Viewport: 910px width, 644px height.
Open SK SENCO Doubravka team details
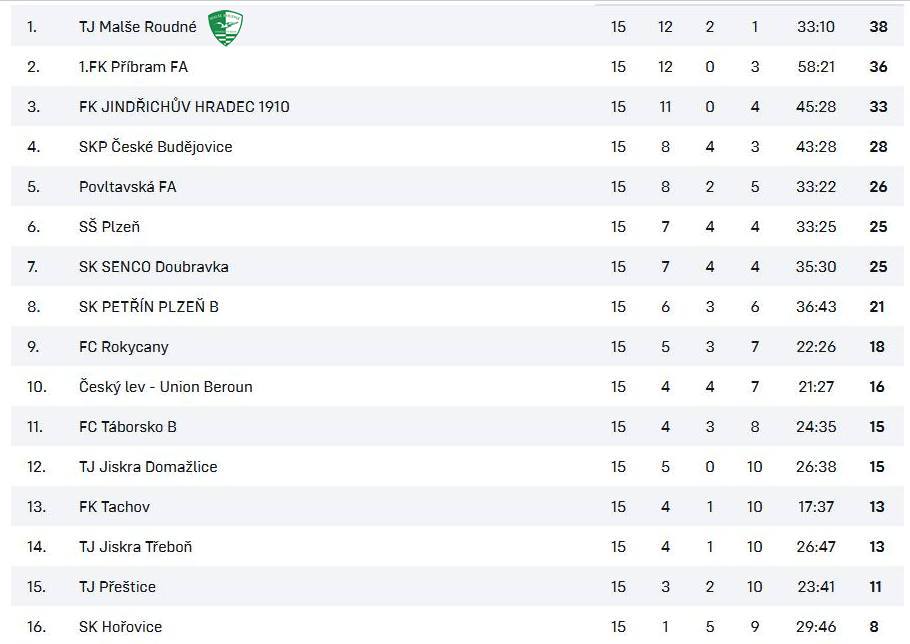click(154, 267)
